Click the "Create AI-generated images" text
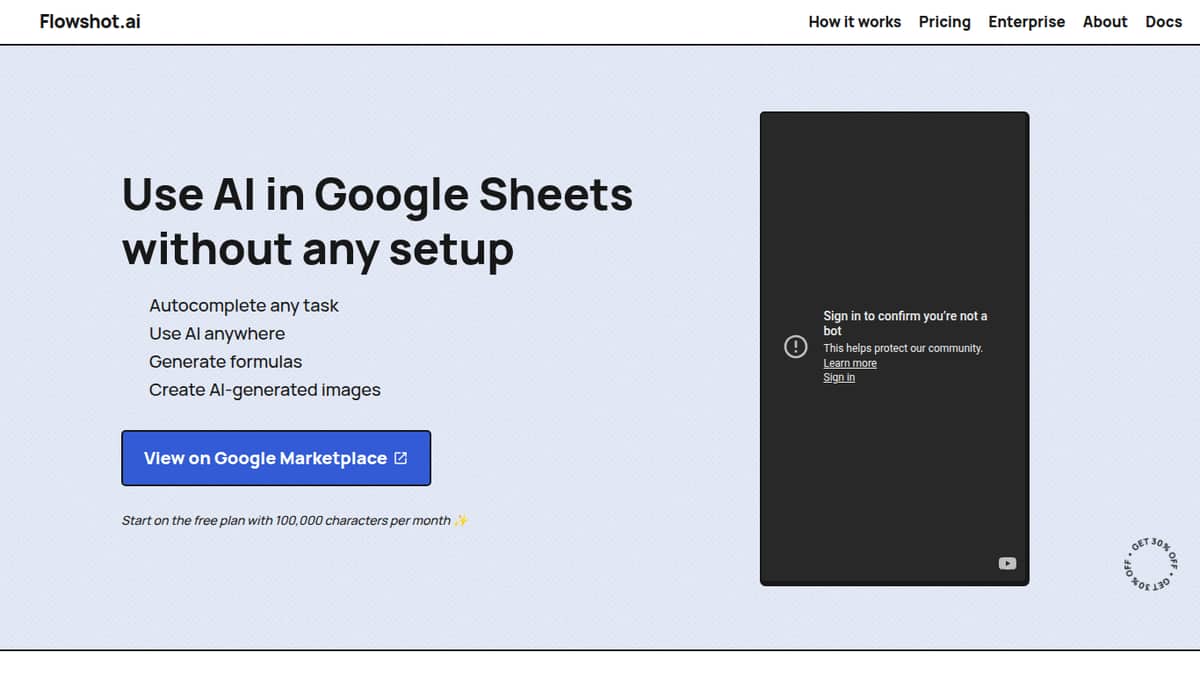This screenshot has height=674, width=1200. [265, 390]
